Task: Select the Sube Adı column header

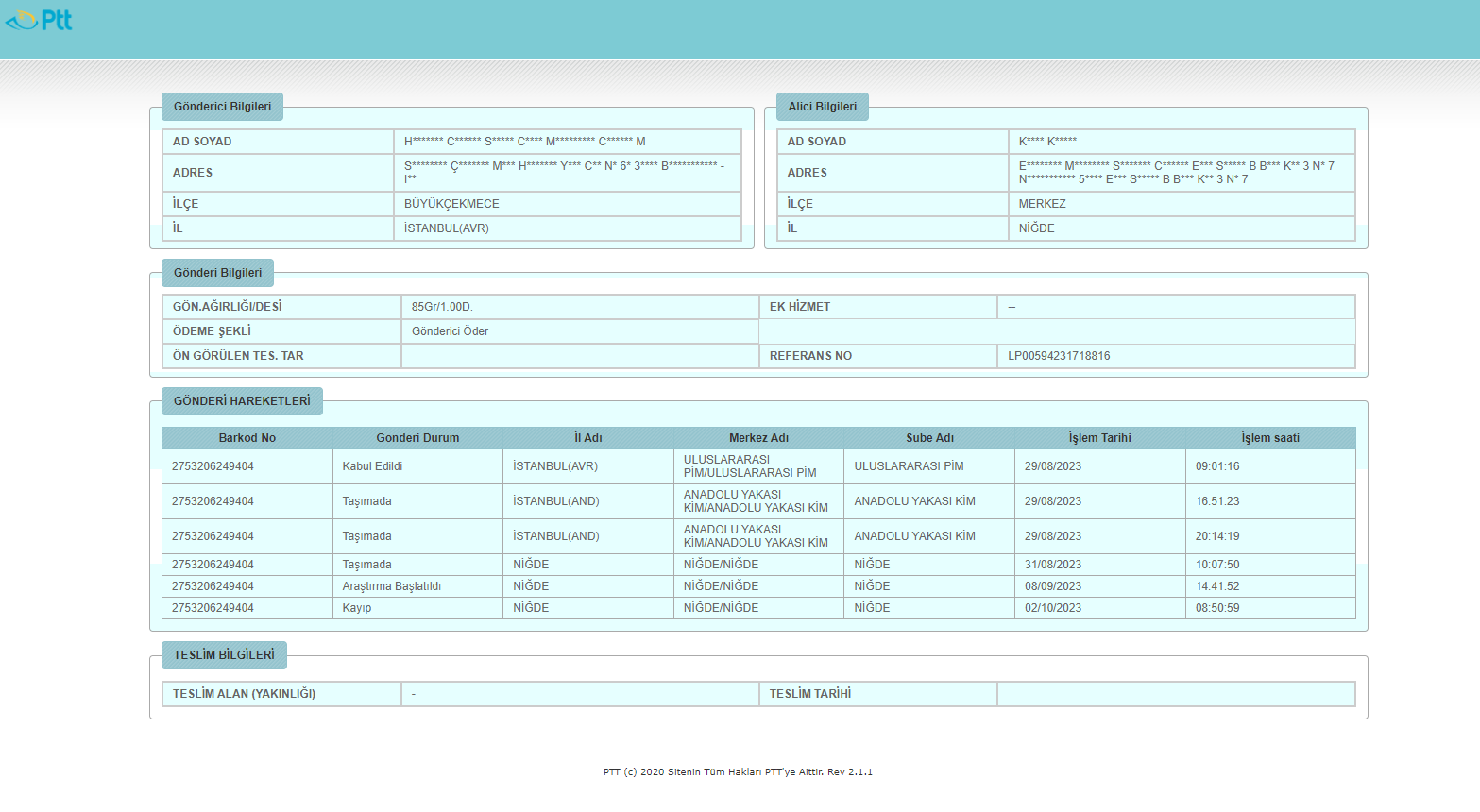Action: coord(930,438)
